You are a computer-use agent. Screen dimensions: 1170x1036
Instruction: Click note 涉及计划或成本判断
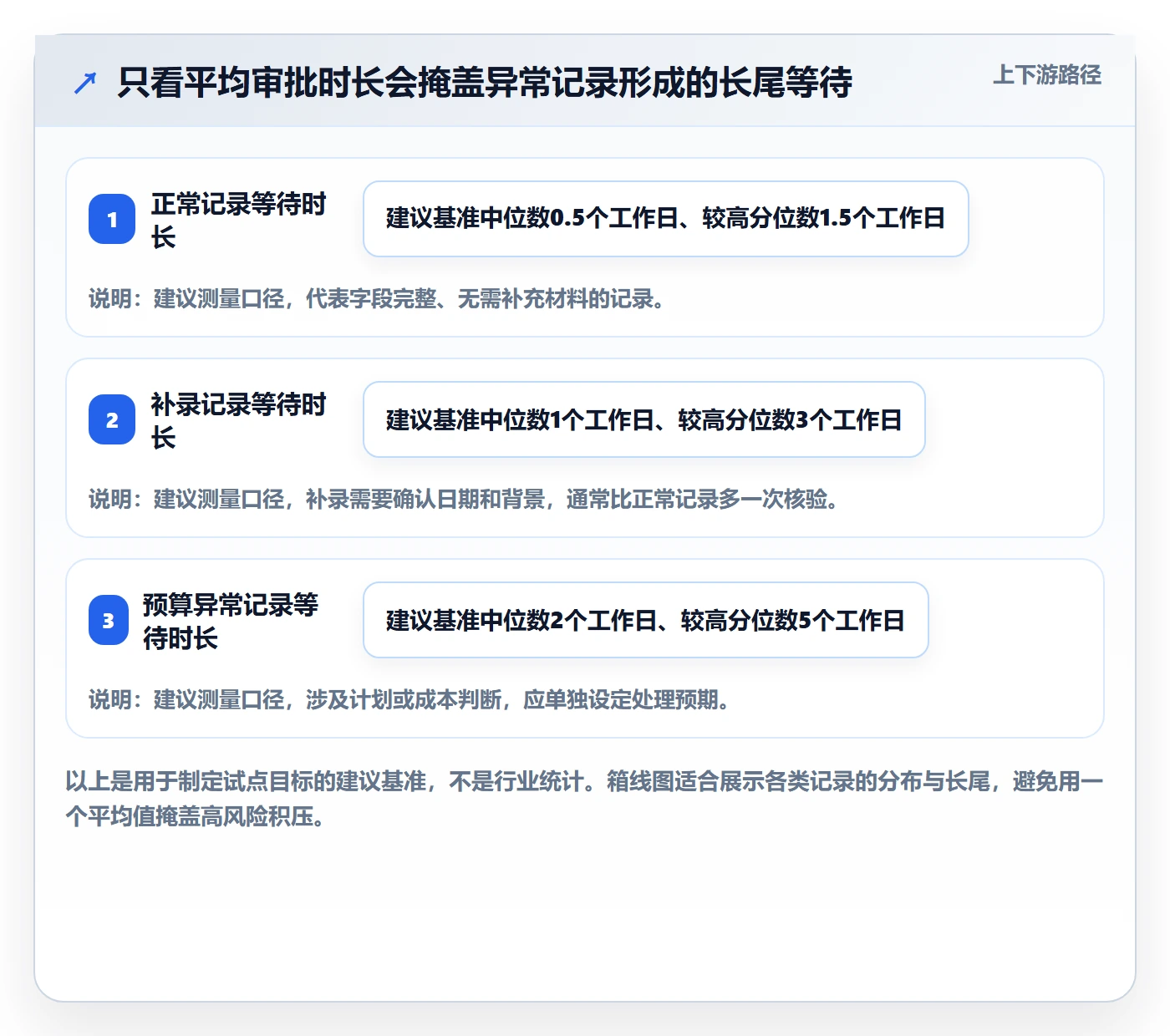point(409,700)
